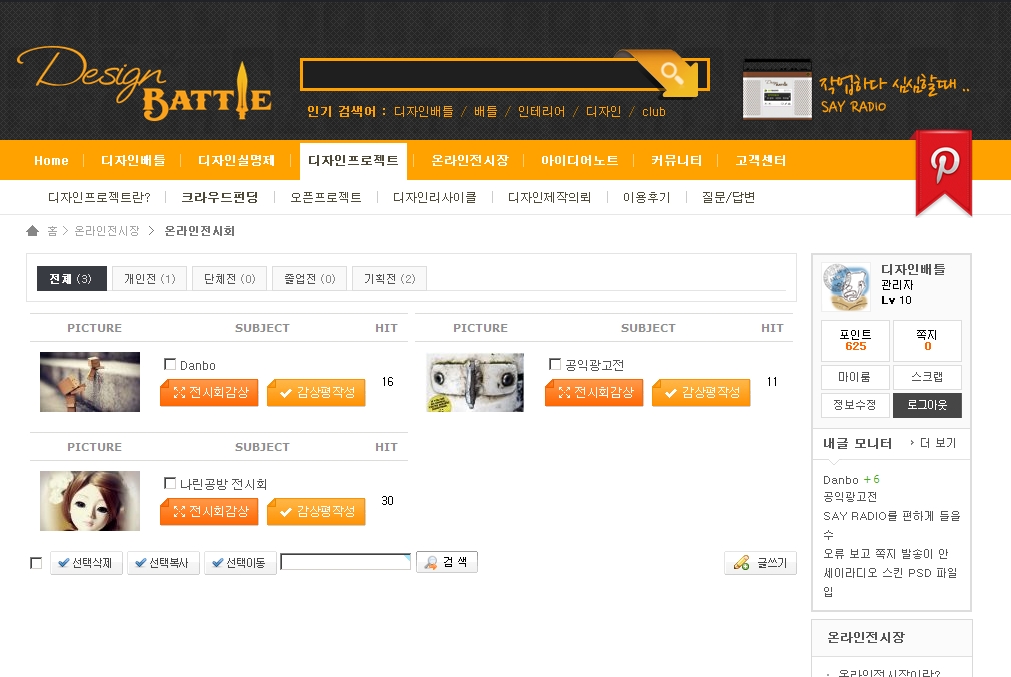Image resolution: width=1011 pixels, height=677 pixels.
Task: Click the 디자인배틀 profile avatar
Action: click(x=846, y=287)
